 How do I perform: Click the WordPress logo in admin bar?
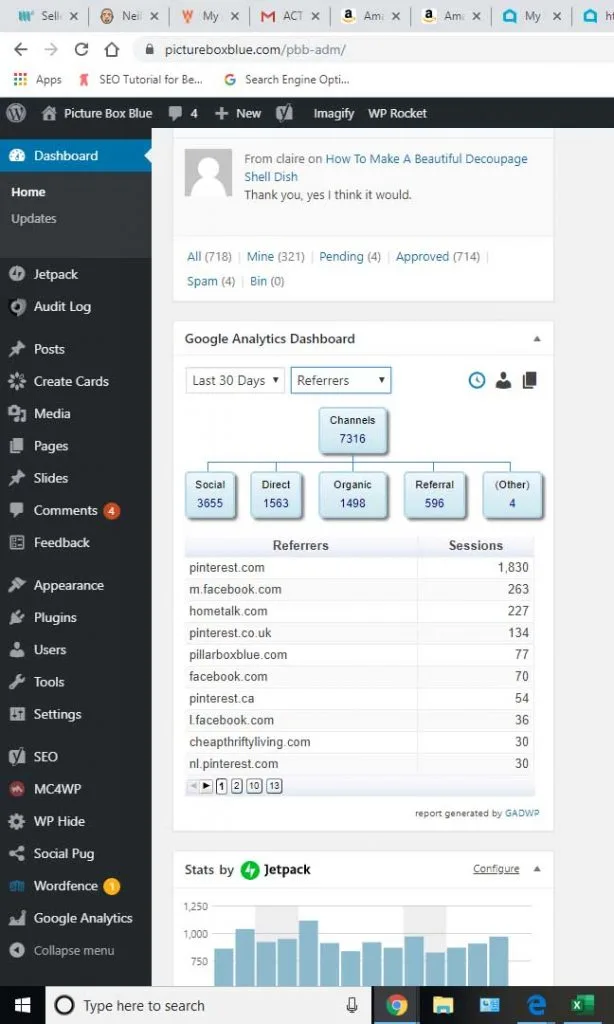[x=16, y=113]
